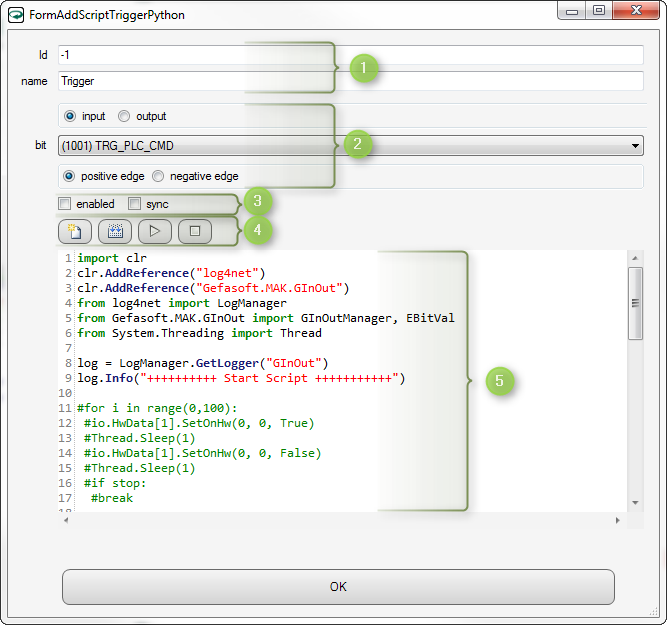The image size is (667, 625).
Task: Choose the negative edge option
Action: [158, 176]
